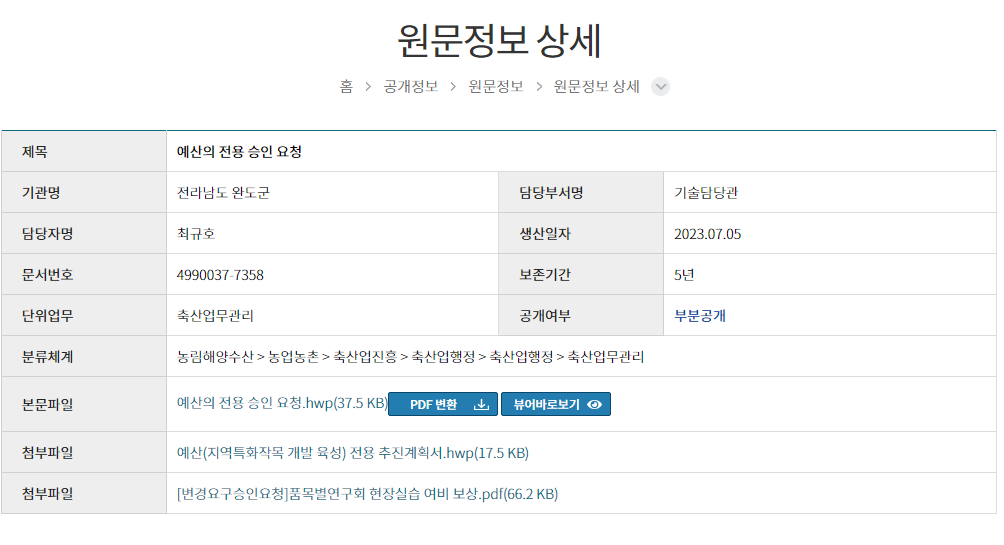Image resolution: width=1004 pixels, height=545 pixels.
Task: Click 기관명 row label
Action: (x=84, y=193)
